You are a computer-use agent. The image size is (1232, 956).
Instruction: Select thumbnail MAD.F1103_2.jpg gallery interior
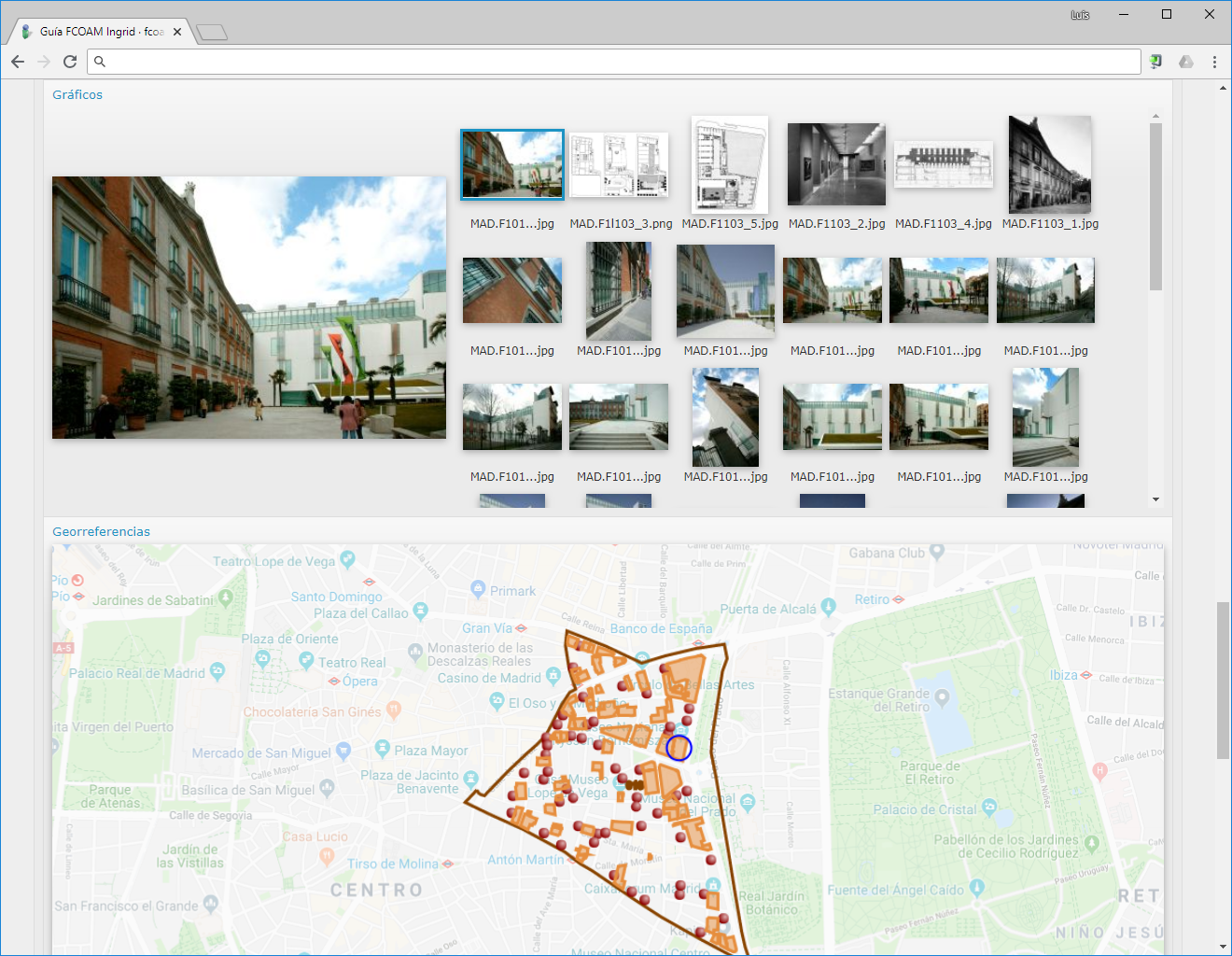836,164
